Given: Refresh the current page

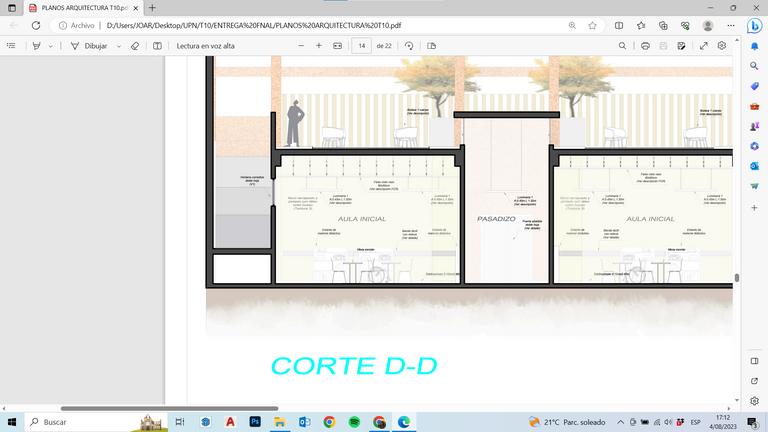Looking at the screenshot, I should [36, 25].
